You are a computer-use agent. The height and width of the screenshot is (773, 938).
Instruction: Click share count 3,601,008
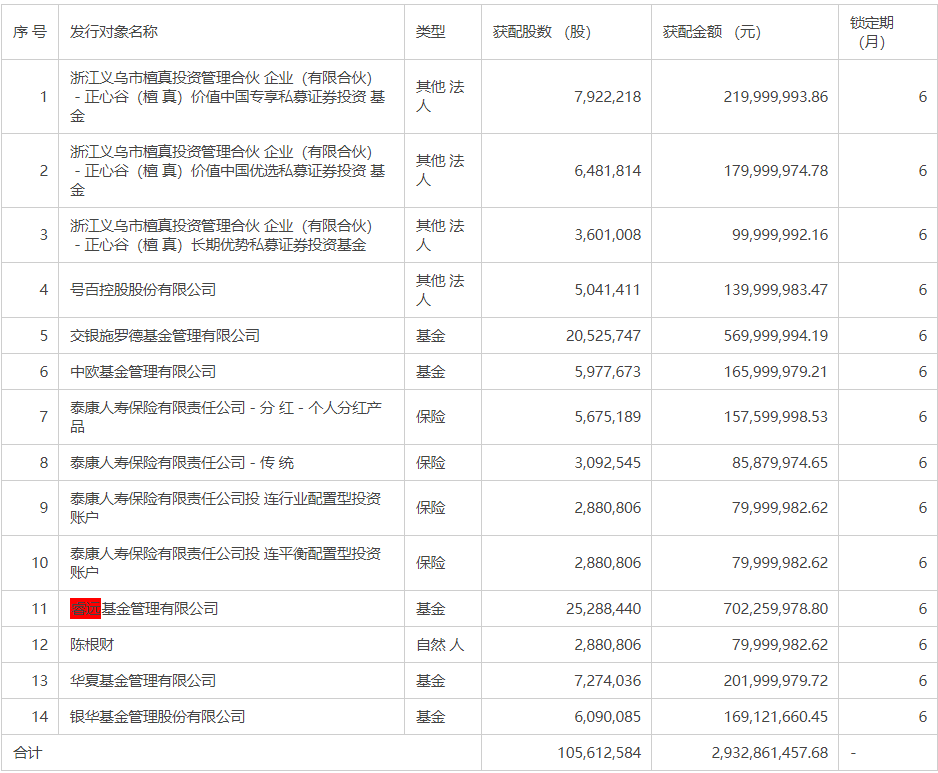tap(608, 235)
